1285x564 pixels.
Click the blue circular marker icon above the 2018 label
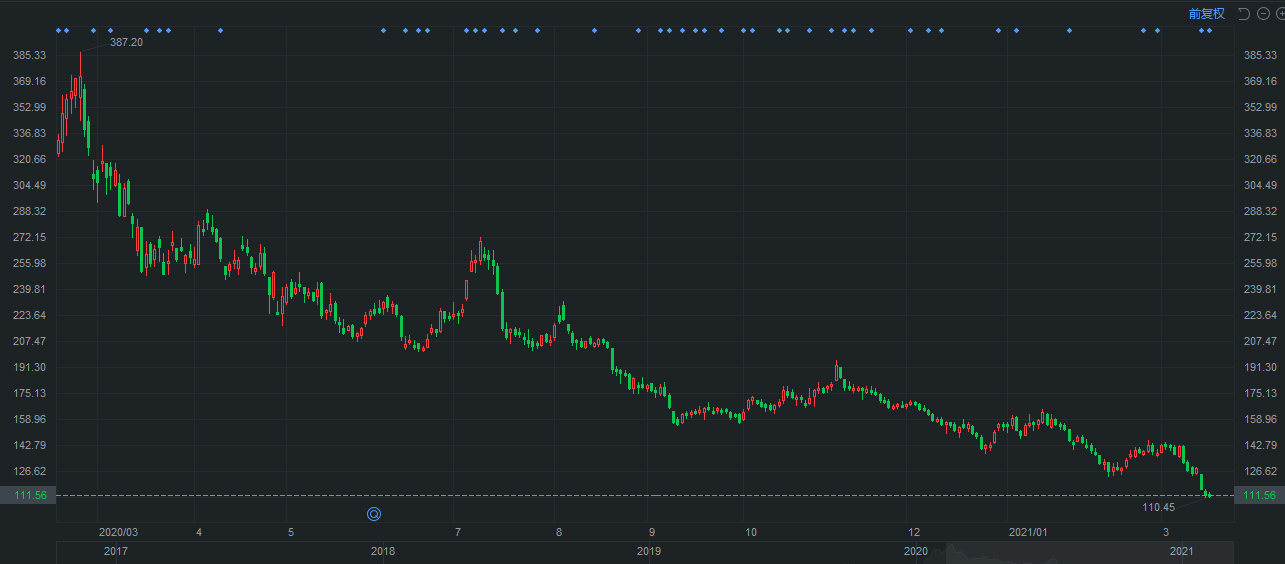(374, 514)
